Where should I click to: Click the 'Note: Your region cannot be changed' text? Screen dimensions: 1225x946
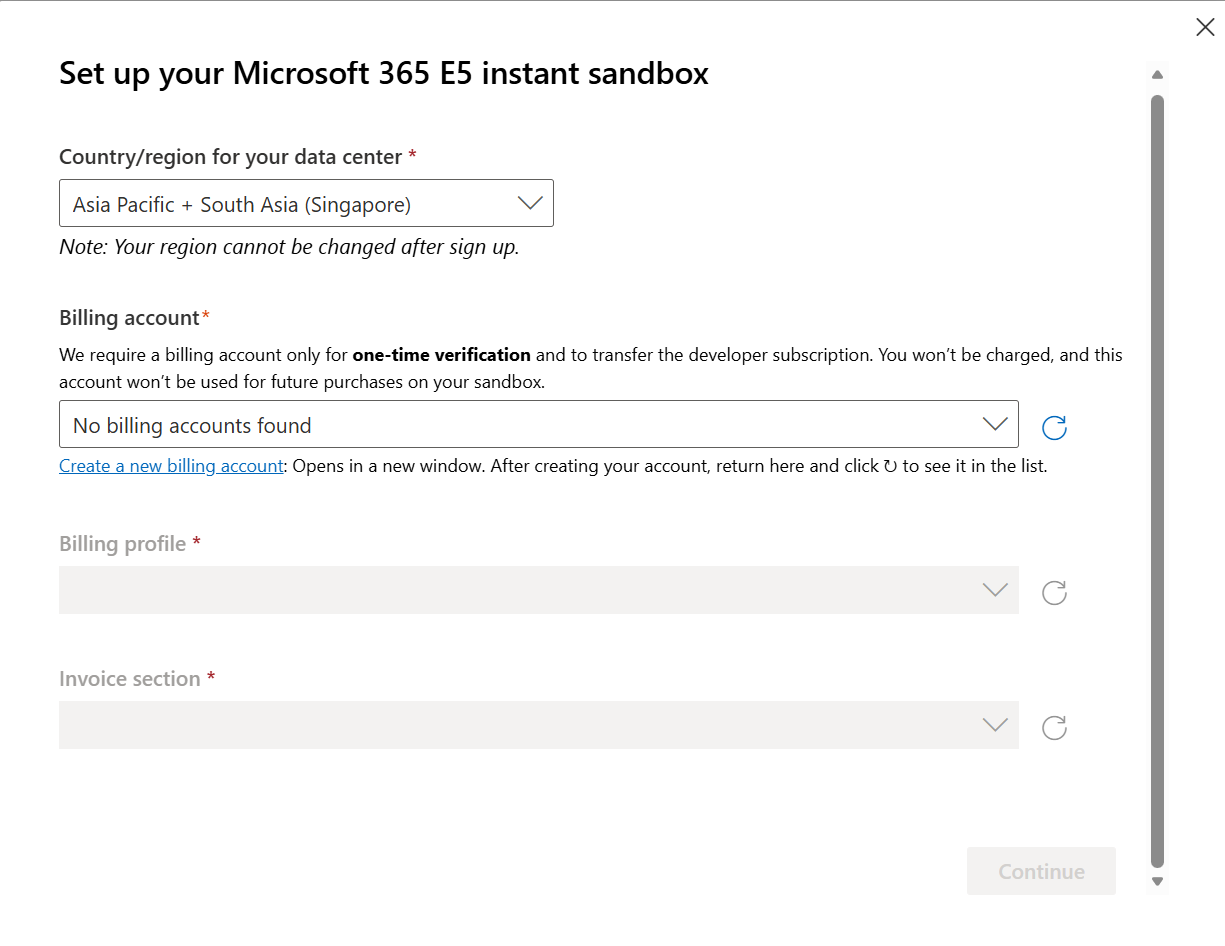click(290, 247)
